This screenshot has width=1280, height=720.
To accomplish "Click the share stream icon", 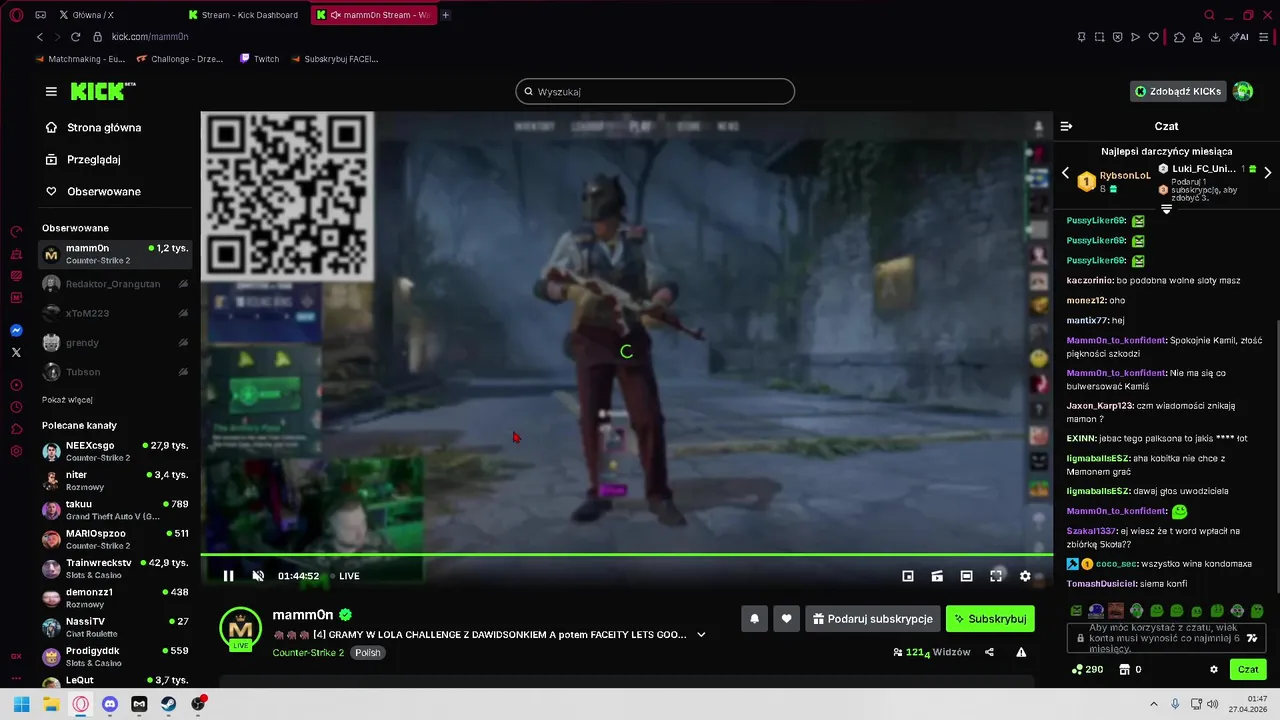I will pos(989,652).
